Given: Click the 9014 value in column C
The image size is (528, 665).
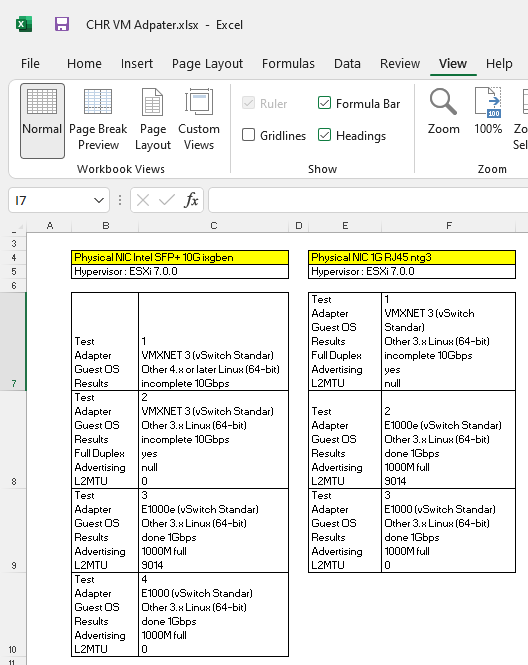Looking at the screenshot, I should coord(152,565).
